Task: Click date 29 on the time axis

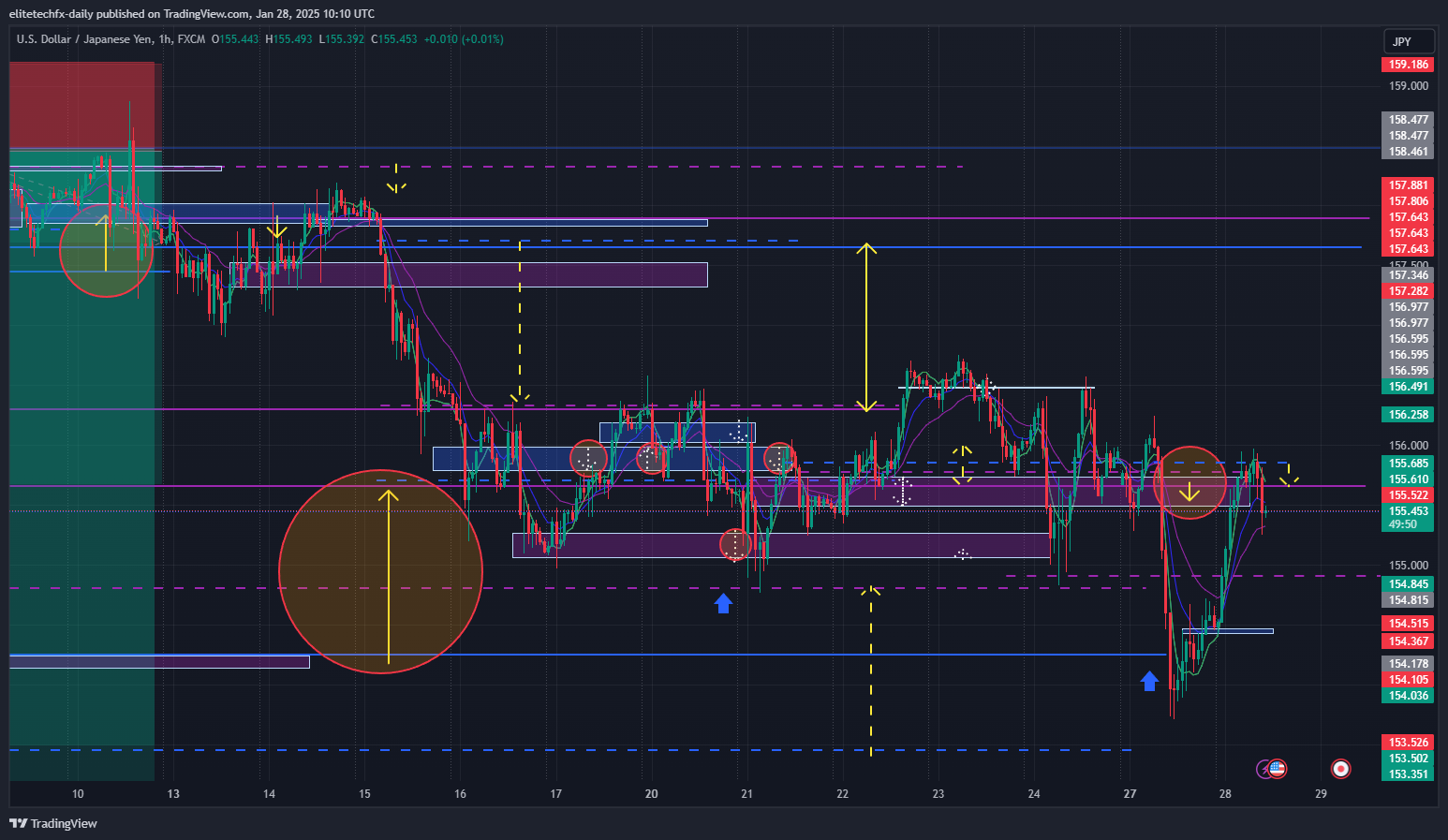Action: point(1321,794)
